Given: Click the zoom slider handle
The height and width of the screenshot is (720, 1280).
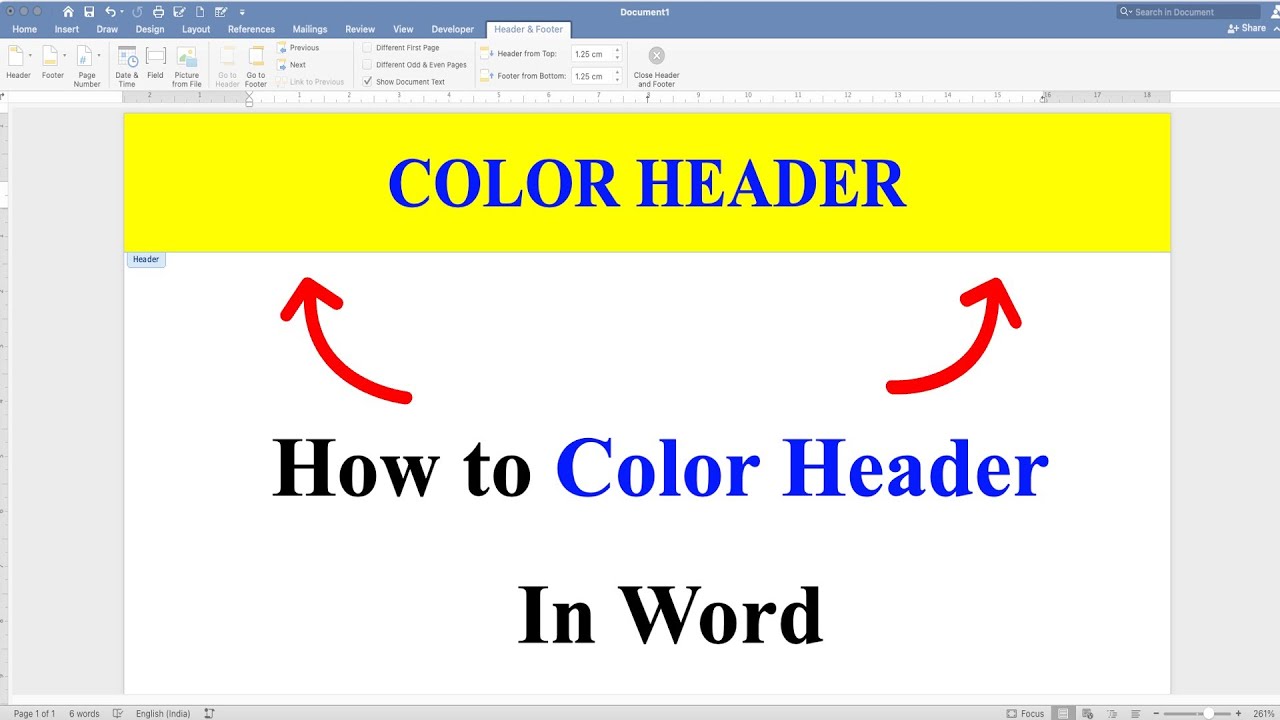Looking at the screenshot, I should [1208, 713].
